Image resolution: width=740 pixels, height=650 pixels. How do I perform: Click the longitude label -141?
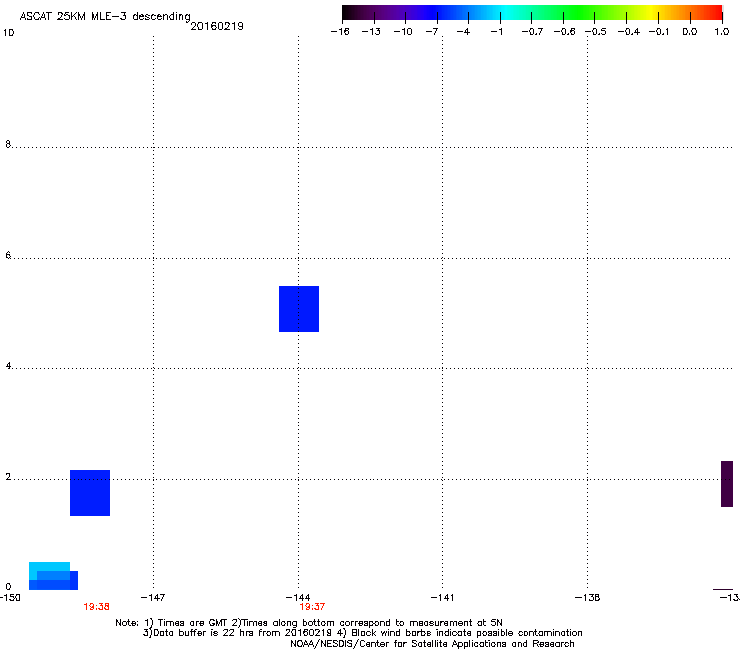(442, 598)
